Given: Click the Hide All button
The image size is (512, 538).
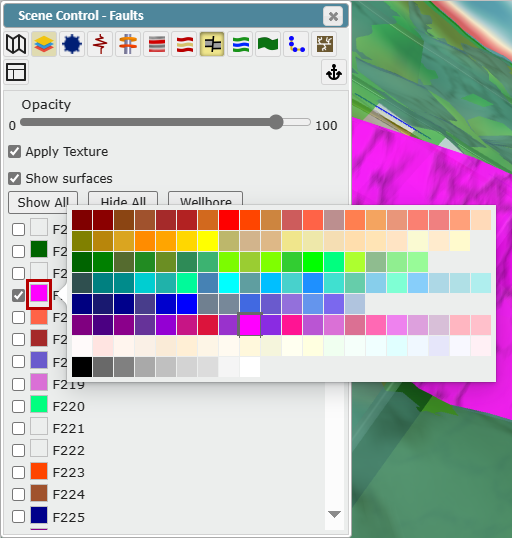Looking at the screenshot, I should pyautogui.click(x=123, y=202).
